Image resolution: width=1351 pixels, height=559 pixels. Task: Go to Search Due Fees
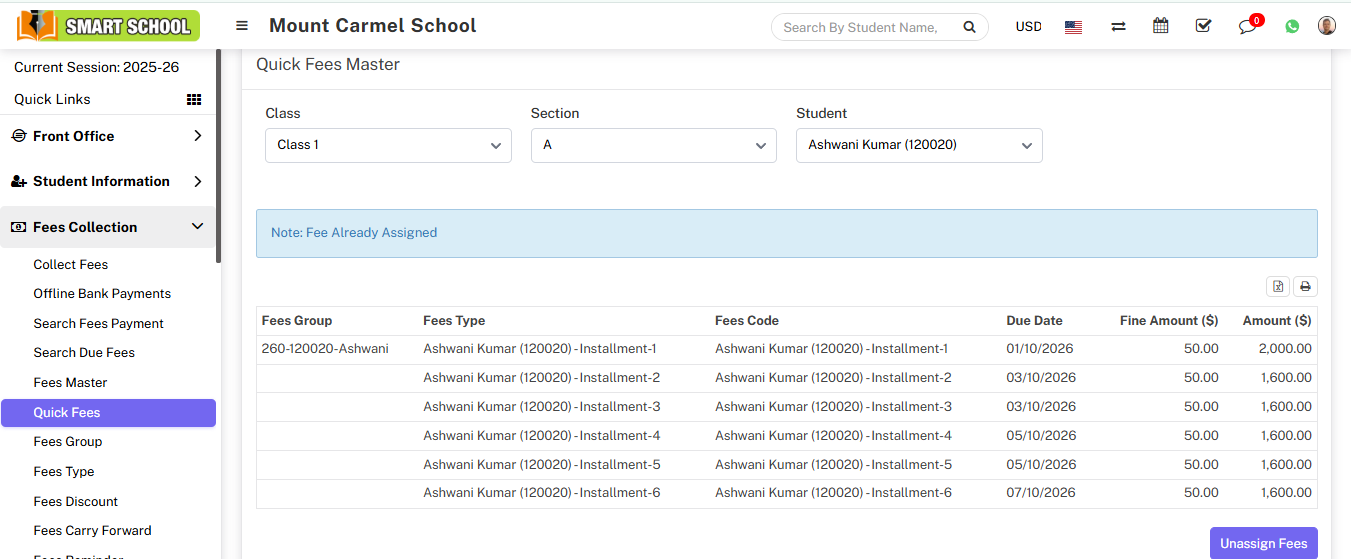(x=84, y=352)
